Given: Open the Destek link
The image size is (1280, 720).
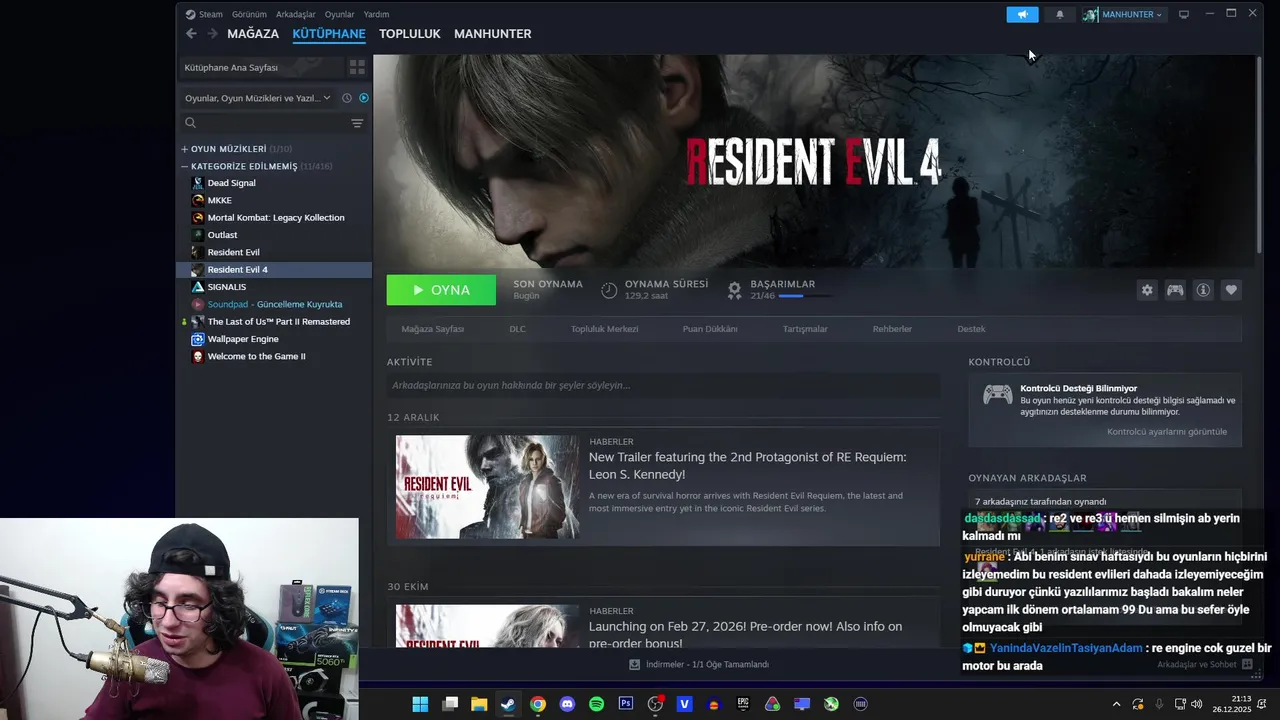Looking at the screenshot, I should (x=971, y=329).
